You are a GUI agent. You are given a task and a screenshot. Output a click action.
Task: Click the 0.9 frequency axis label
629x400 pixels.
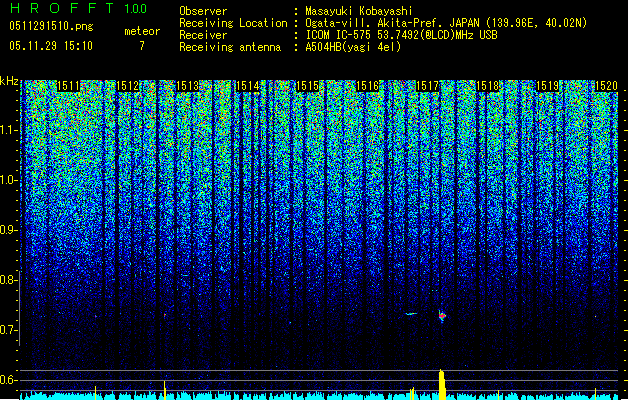tap(9, 230)
